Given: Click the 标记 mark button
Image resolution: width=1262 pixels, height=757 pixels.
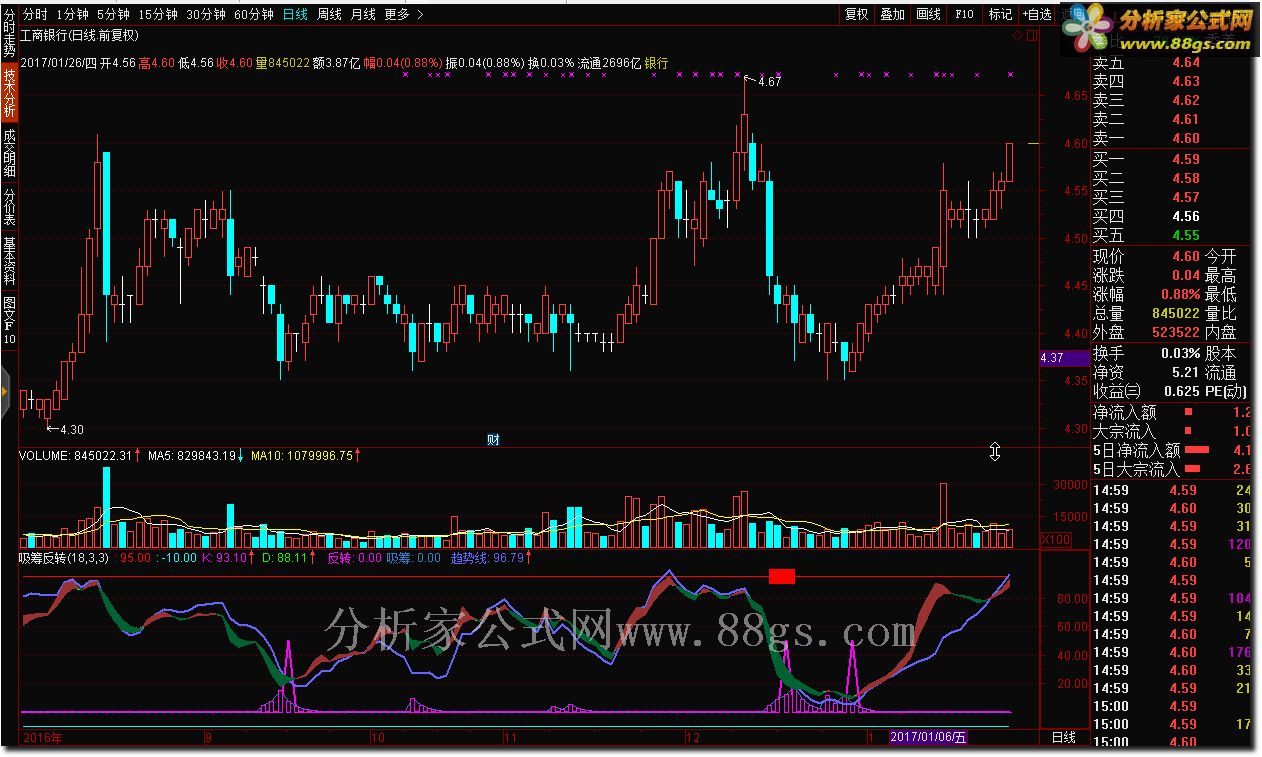Looking at the screenshot, I should tap(1000, 14).
